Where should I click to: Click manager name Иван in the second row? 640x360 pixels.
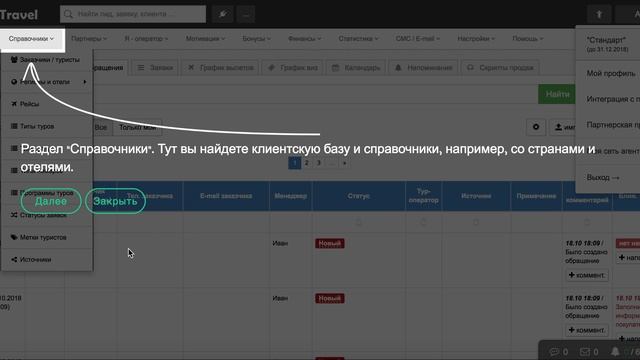click(280, 298)
